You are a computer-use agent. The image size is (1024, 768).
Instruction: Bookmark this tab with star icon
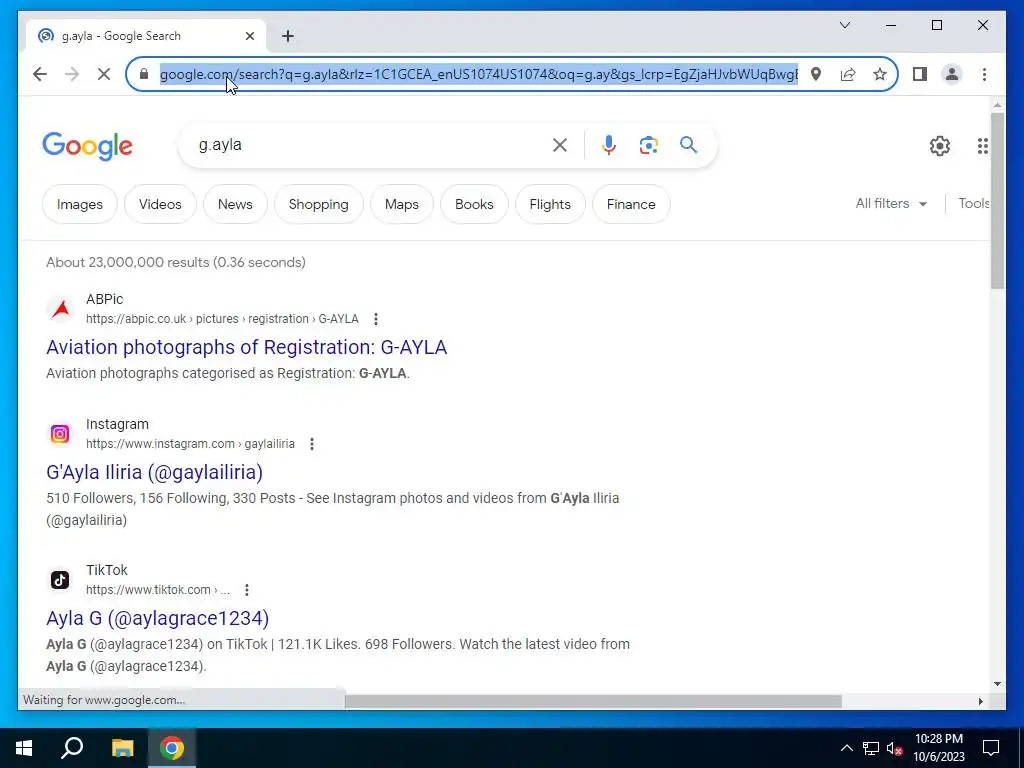[880, 74]
